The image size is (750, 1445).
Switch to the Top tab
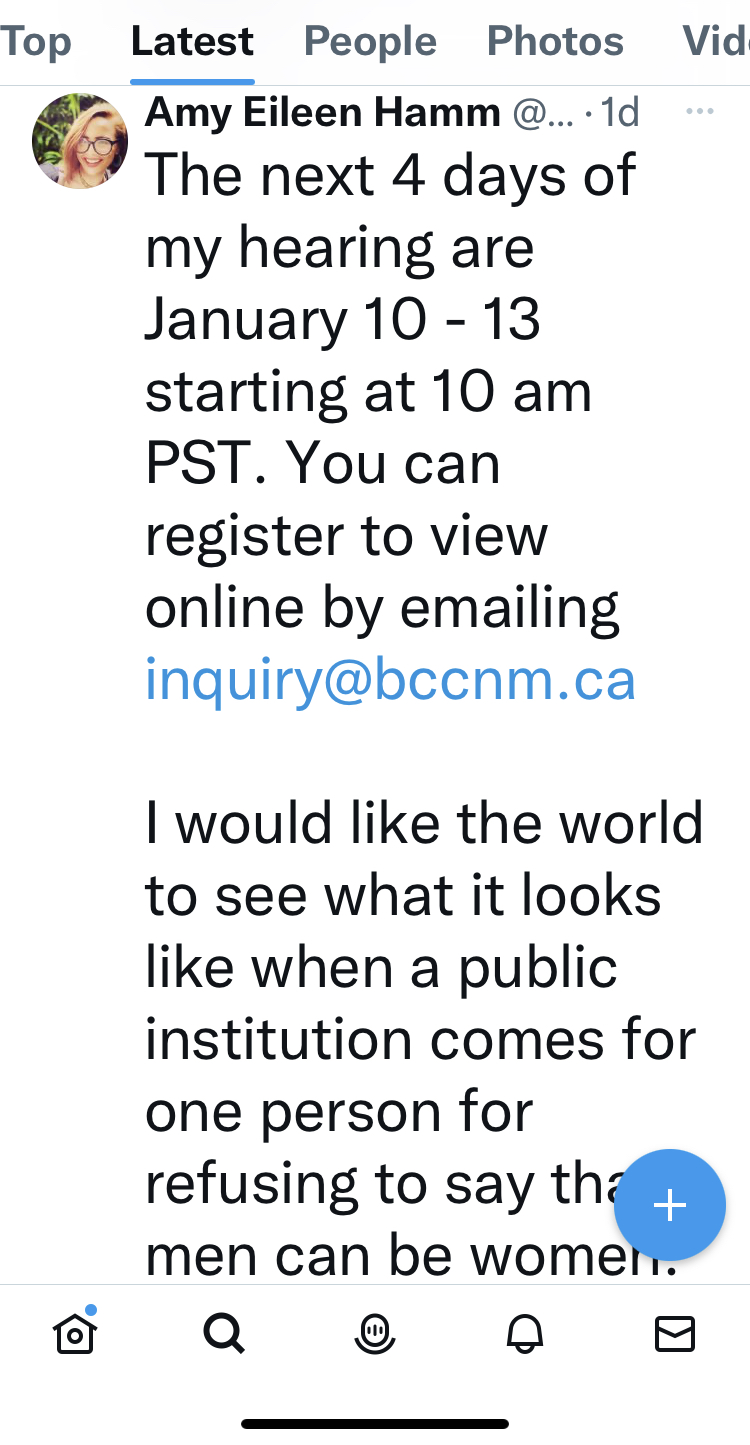click(36, 42)
